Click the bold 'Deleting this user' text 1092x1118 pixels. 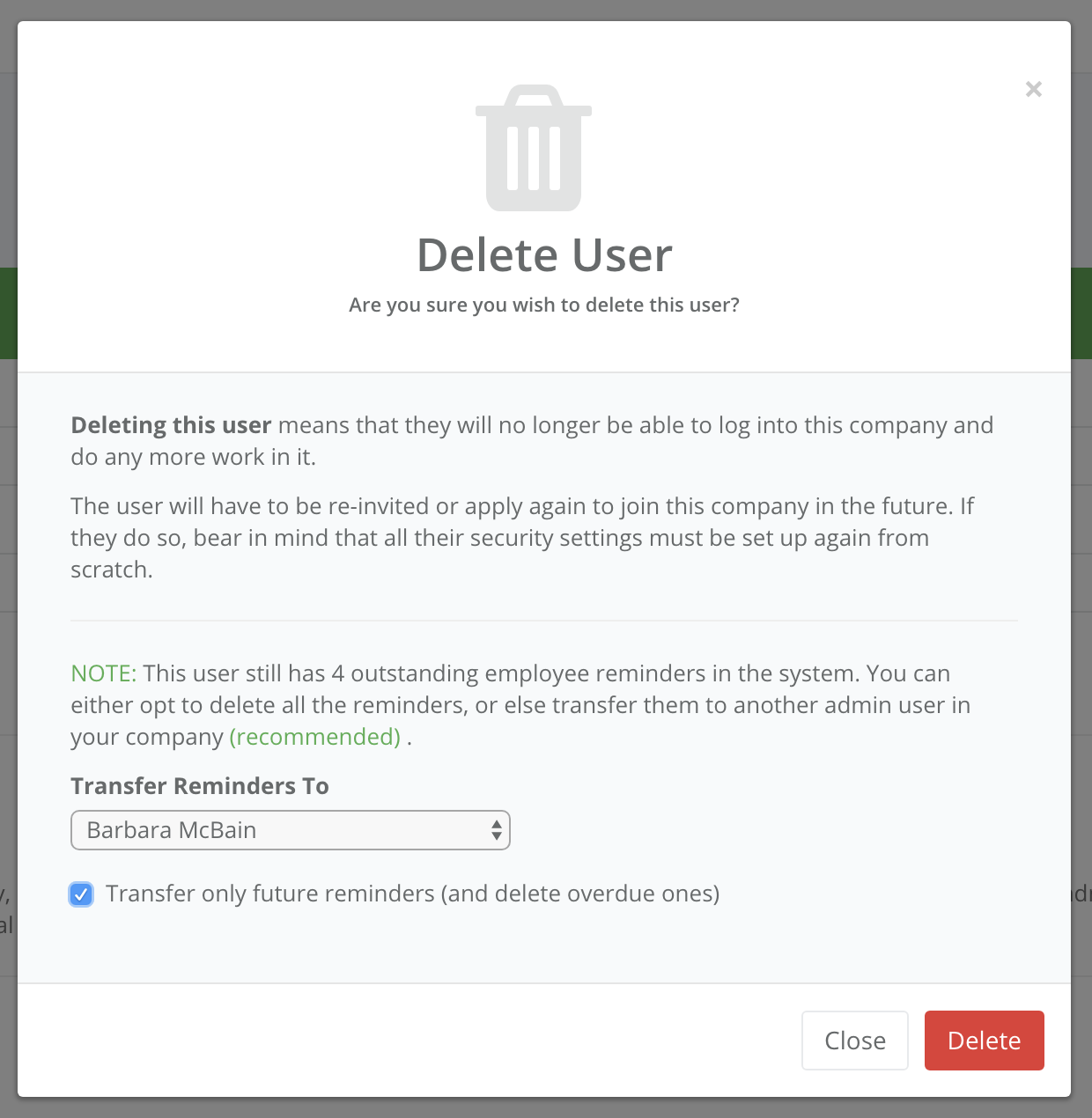tap(171, 425)
